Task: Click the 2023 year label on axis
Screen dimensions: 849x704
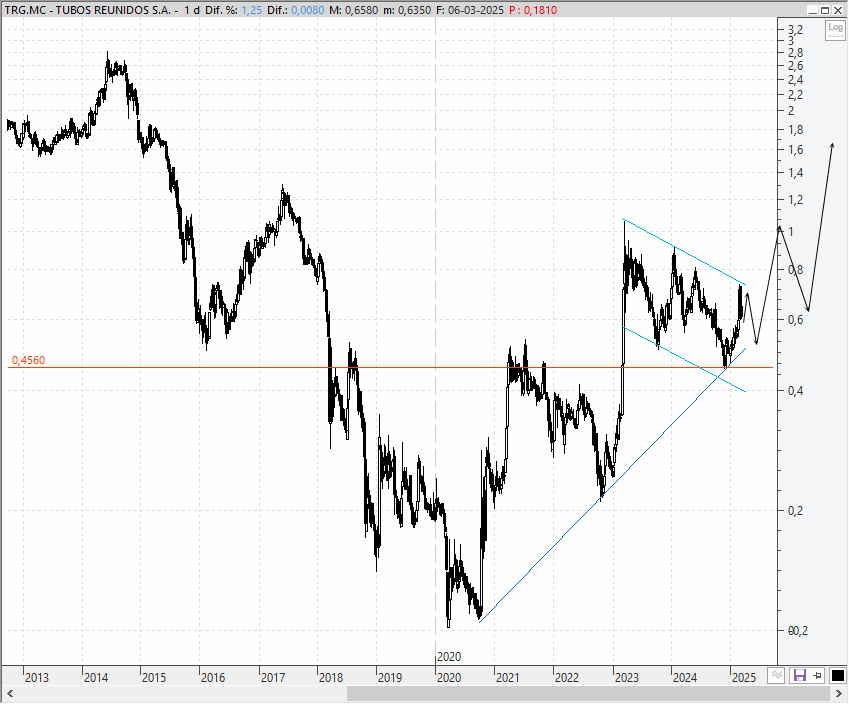Action: (626, 677)
